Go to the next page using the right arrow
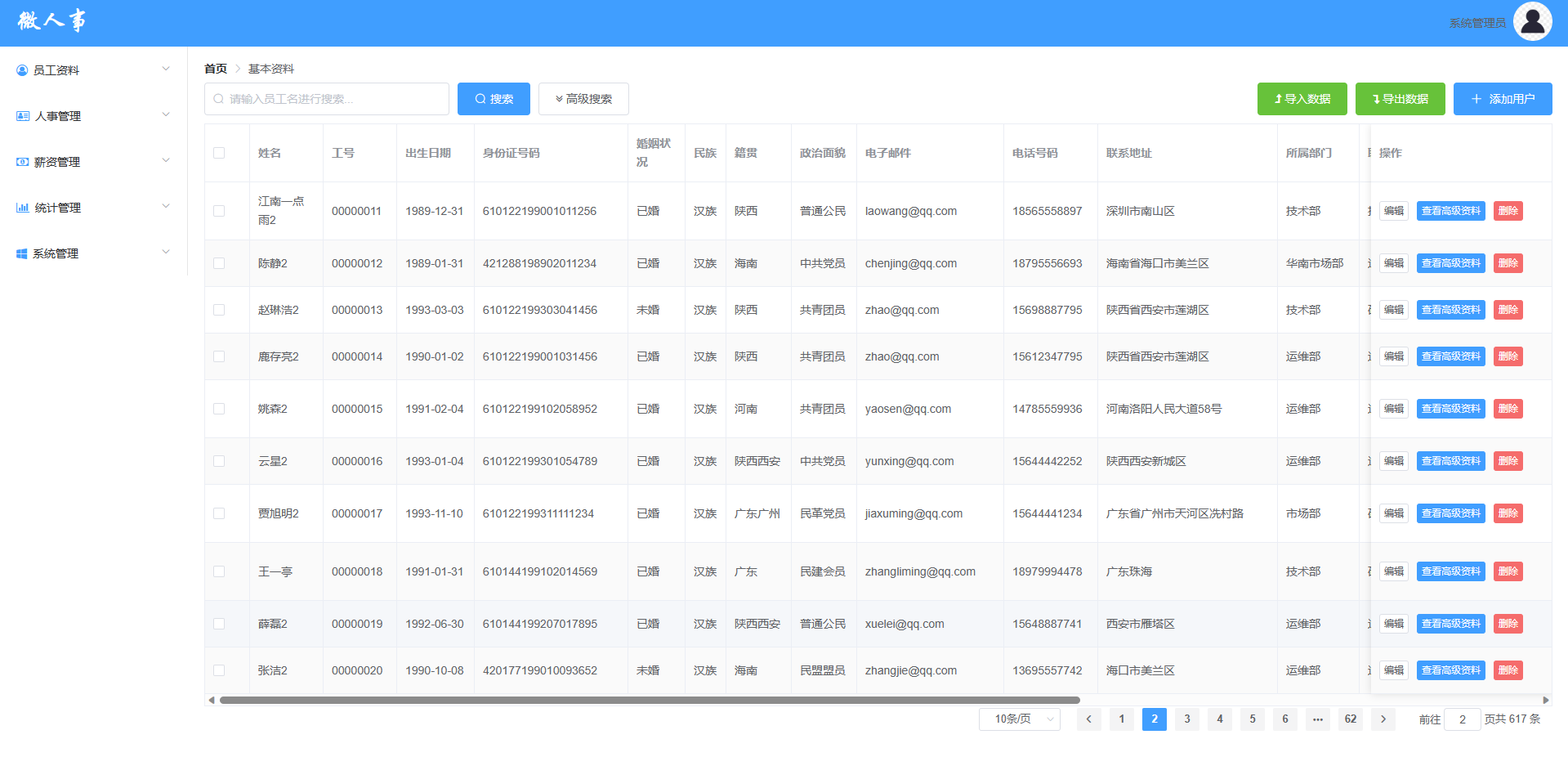This screenshot has height=757, width=1568. click(1383, 719)
